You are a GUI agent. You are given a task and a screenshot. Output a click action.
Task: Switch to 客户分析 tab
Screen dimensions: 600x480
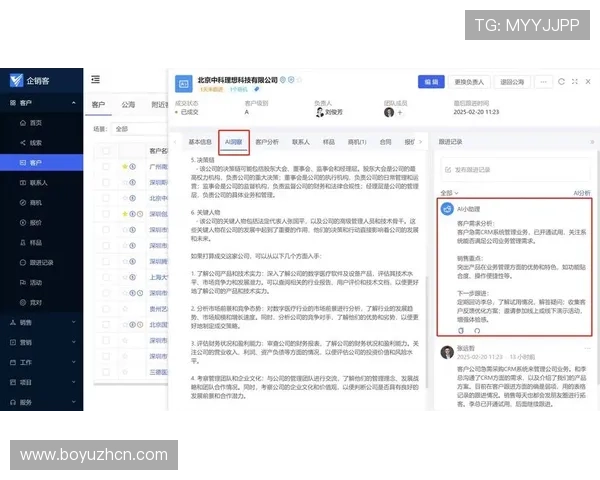pyautogui.click(x=267, y=142)
